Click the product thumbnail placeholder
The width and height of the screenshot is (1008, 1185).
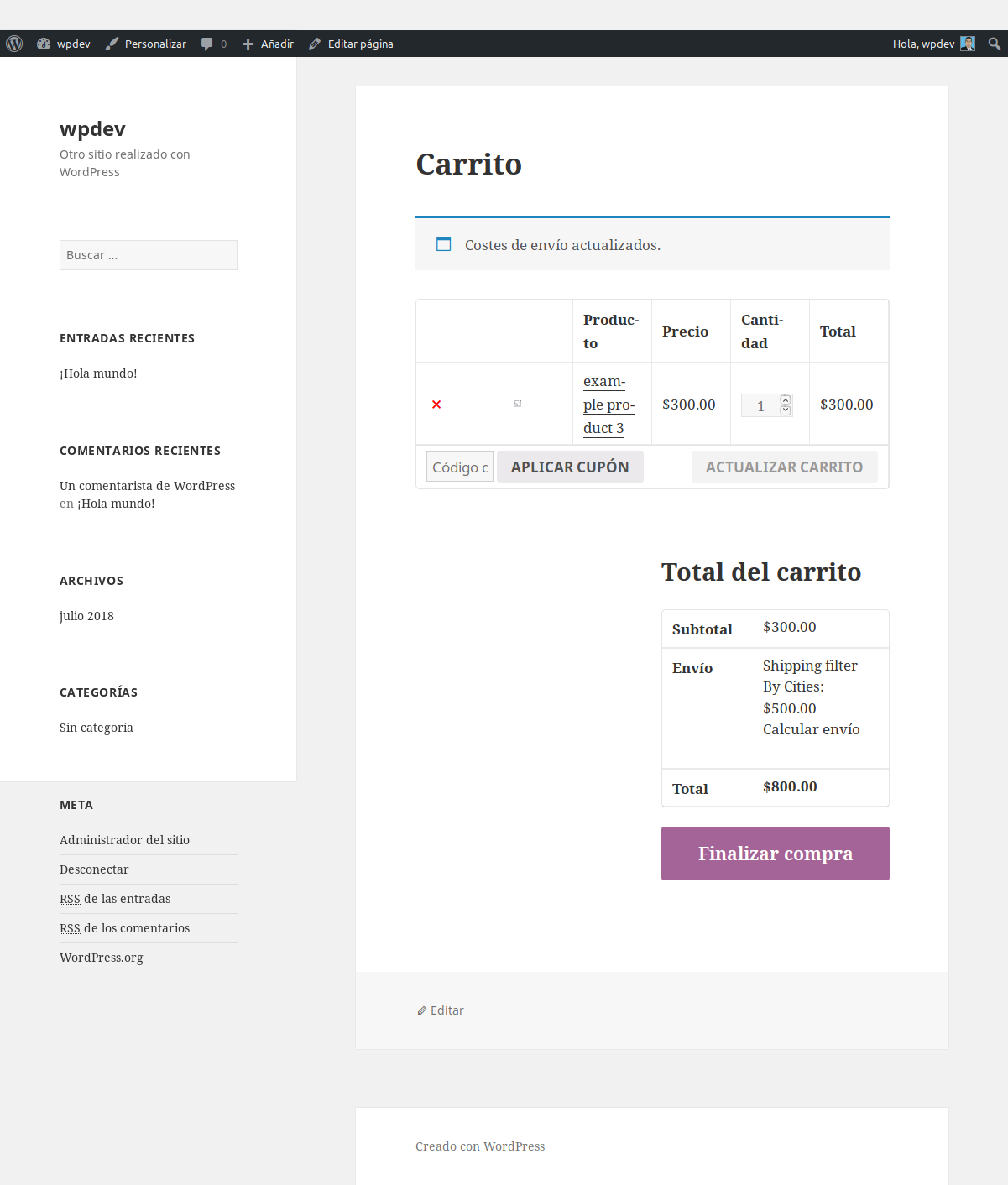click(518, 404)
